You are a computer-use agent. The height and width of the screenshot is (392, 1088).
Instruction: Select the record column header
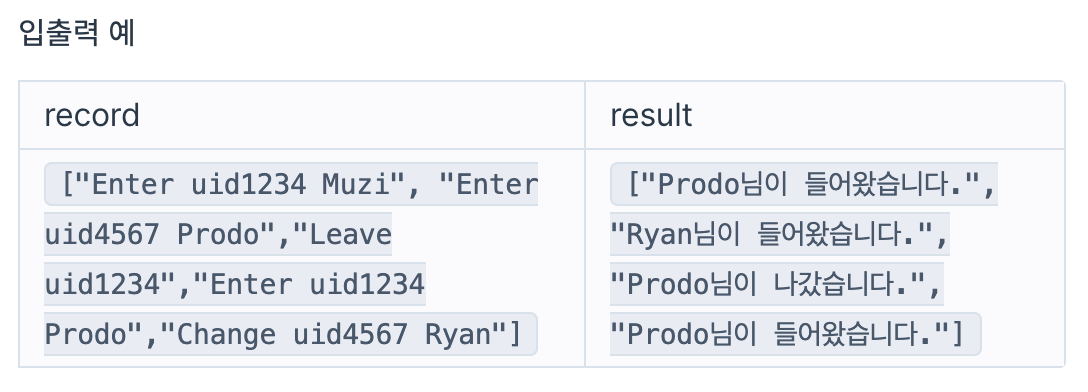(x=92, y=115)
